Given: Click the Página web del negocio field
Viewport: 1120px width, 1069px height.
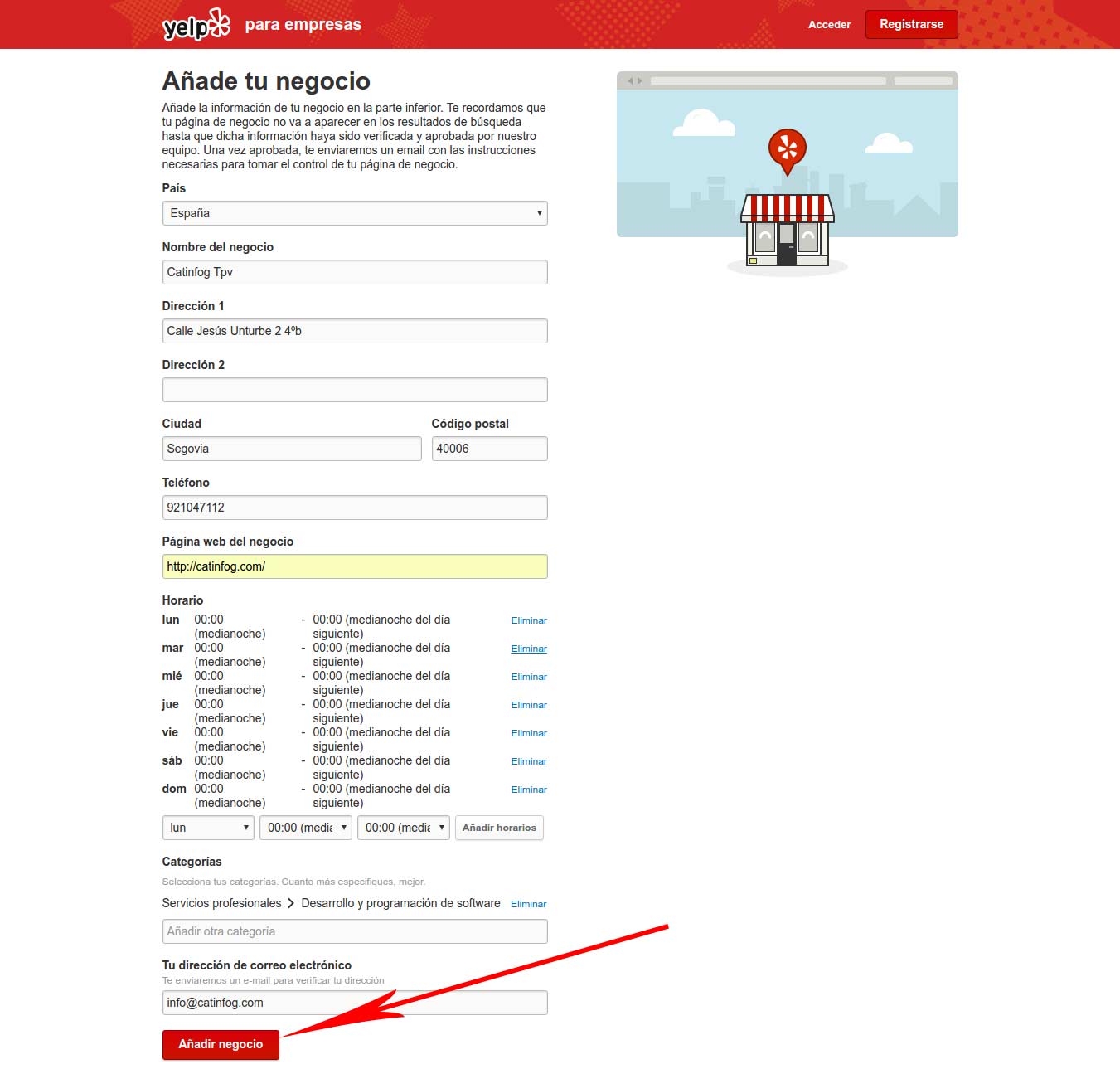Looking at the screenshot, I should (355, 566).
